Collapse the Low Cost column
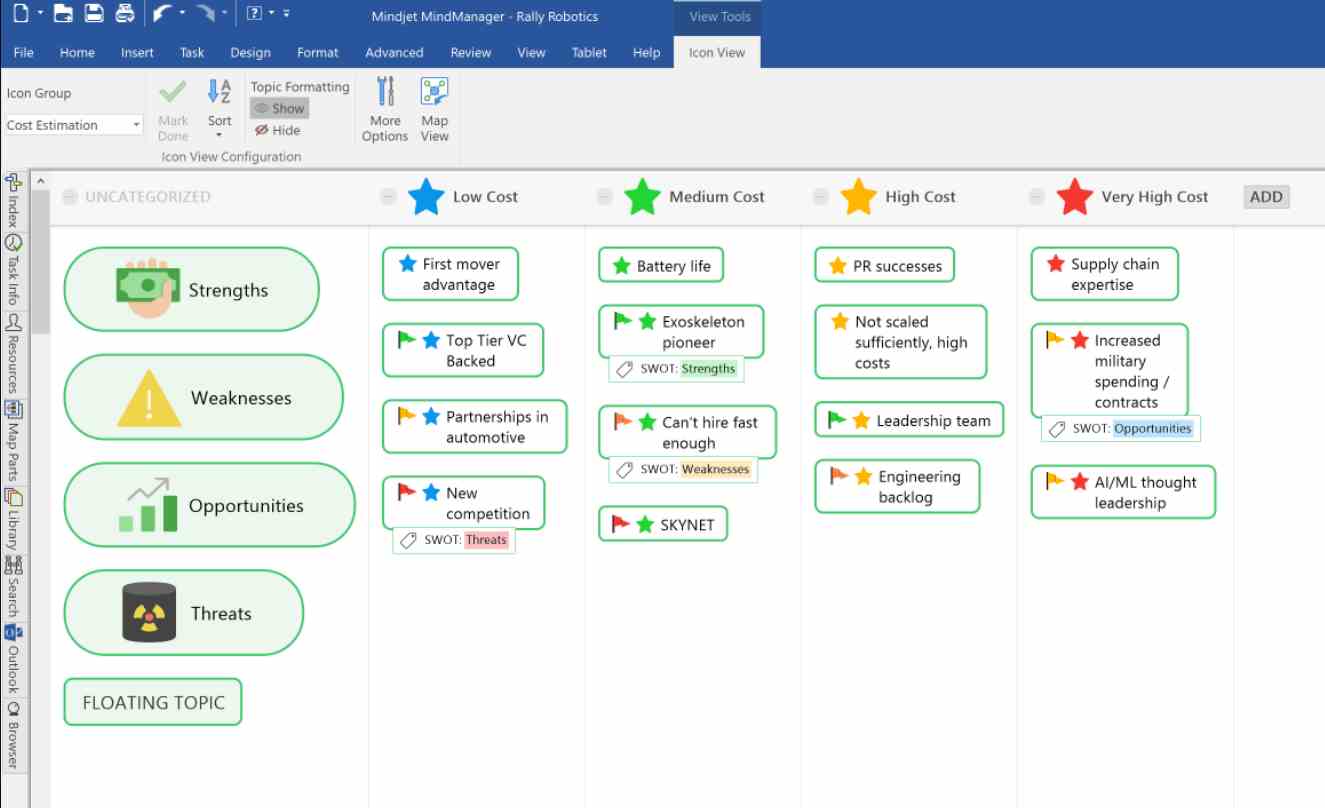 [388, 197]
